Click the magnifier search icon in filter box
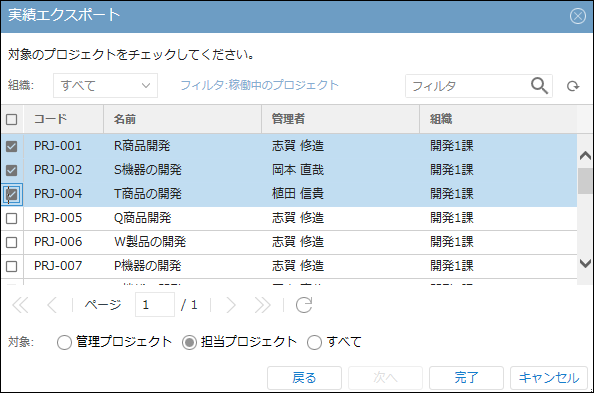The width and height of the screenshot is (594, 393). click(x=539, y=86)
